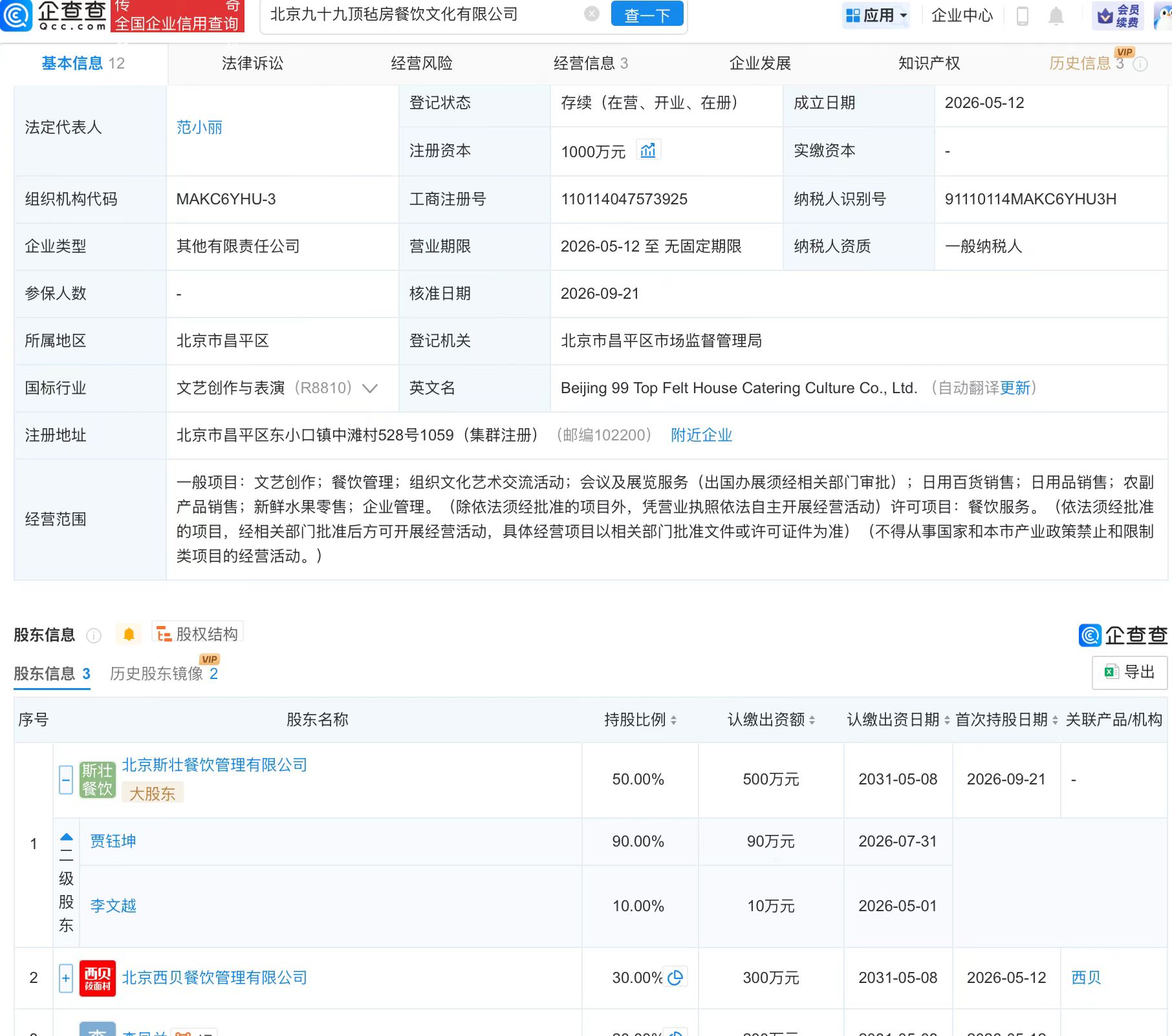Image resolution: width=1172 pixels, height=1036 pixels.
Task: Open the 经营信息 tab
Action: [591, 63]
